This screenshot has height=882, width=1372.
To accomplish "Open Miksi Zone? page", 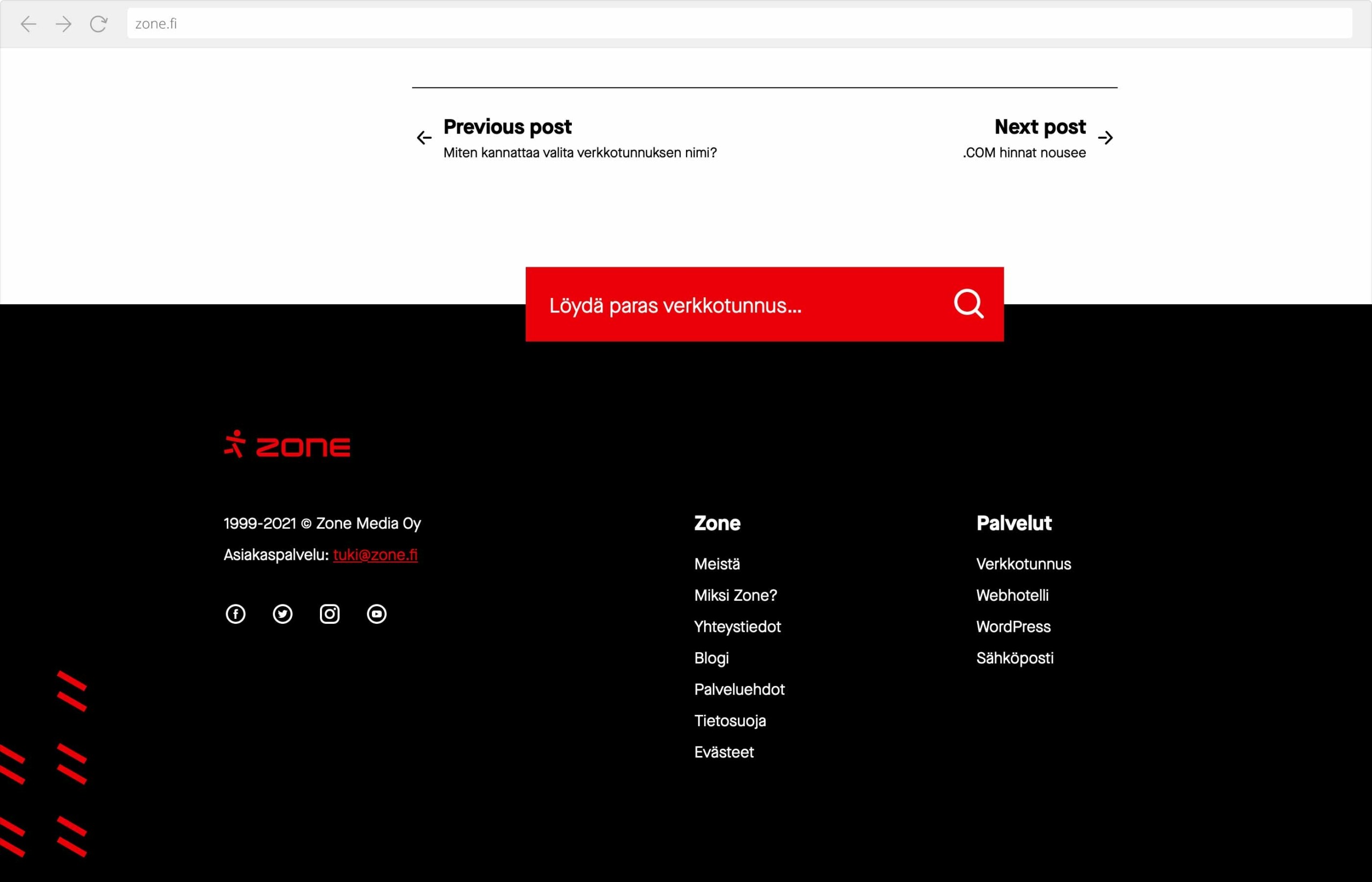I will (x=735, y=596).
